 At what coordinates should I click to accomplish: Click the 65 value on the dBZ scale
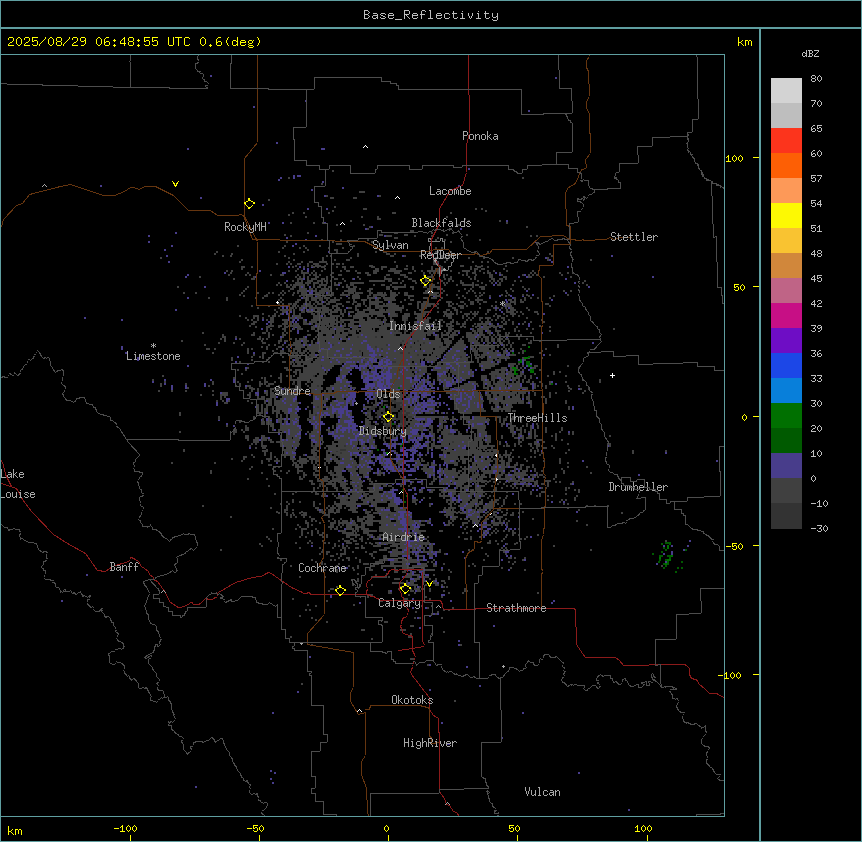point(816,129)
